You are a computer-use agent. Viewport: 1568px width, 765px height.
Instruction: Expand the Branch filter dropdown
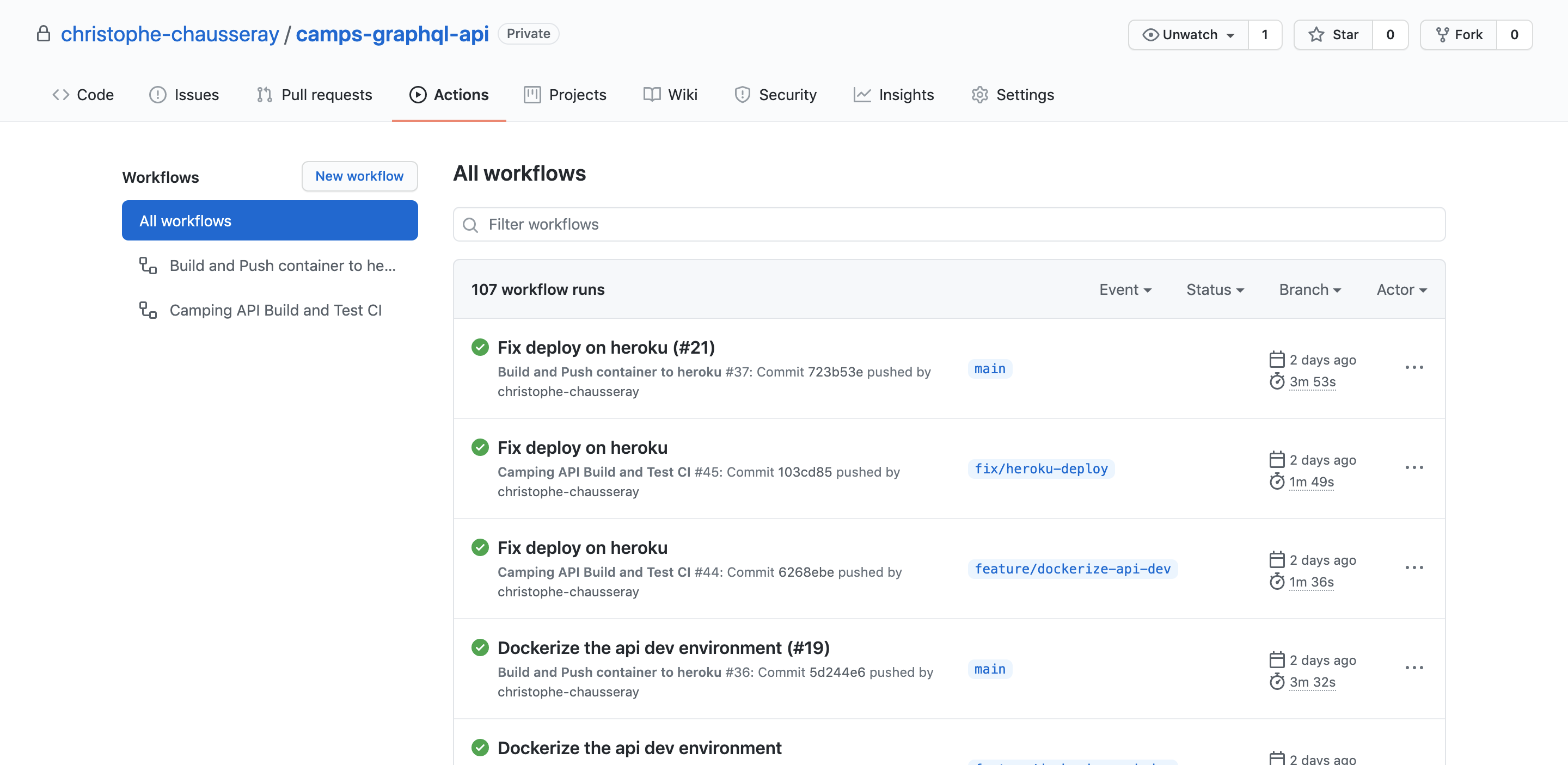click(1310, 289)
